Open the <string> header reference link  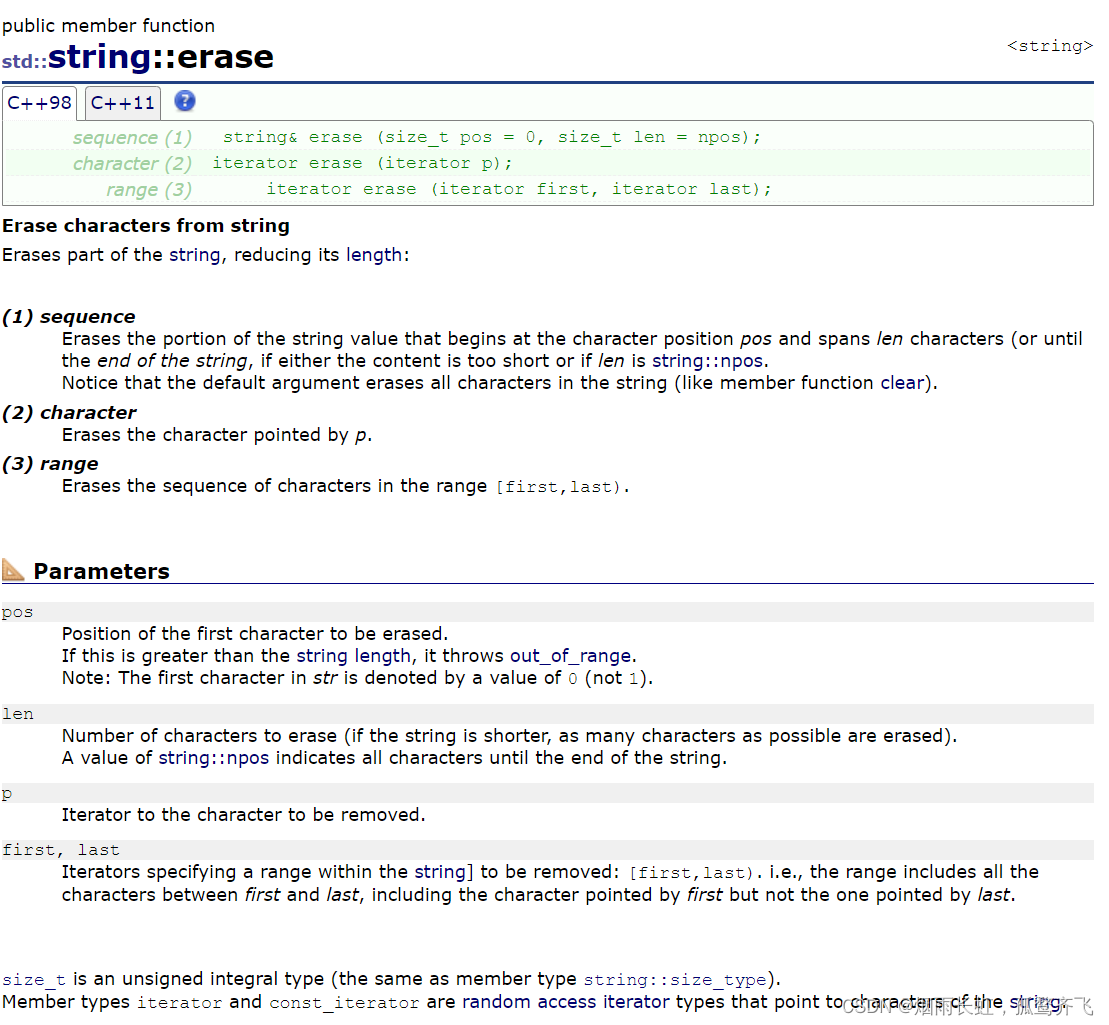click(x=1049, y=45)
